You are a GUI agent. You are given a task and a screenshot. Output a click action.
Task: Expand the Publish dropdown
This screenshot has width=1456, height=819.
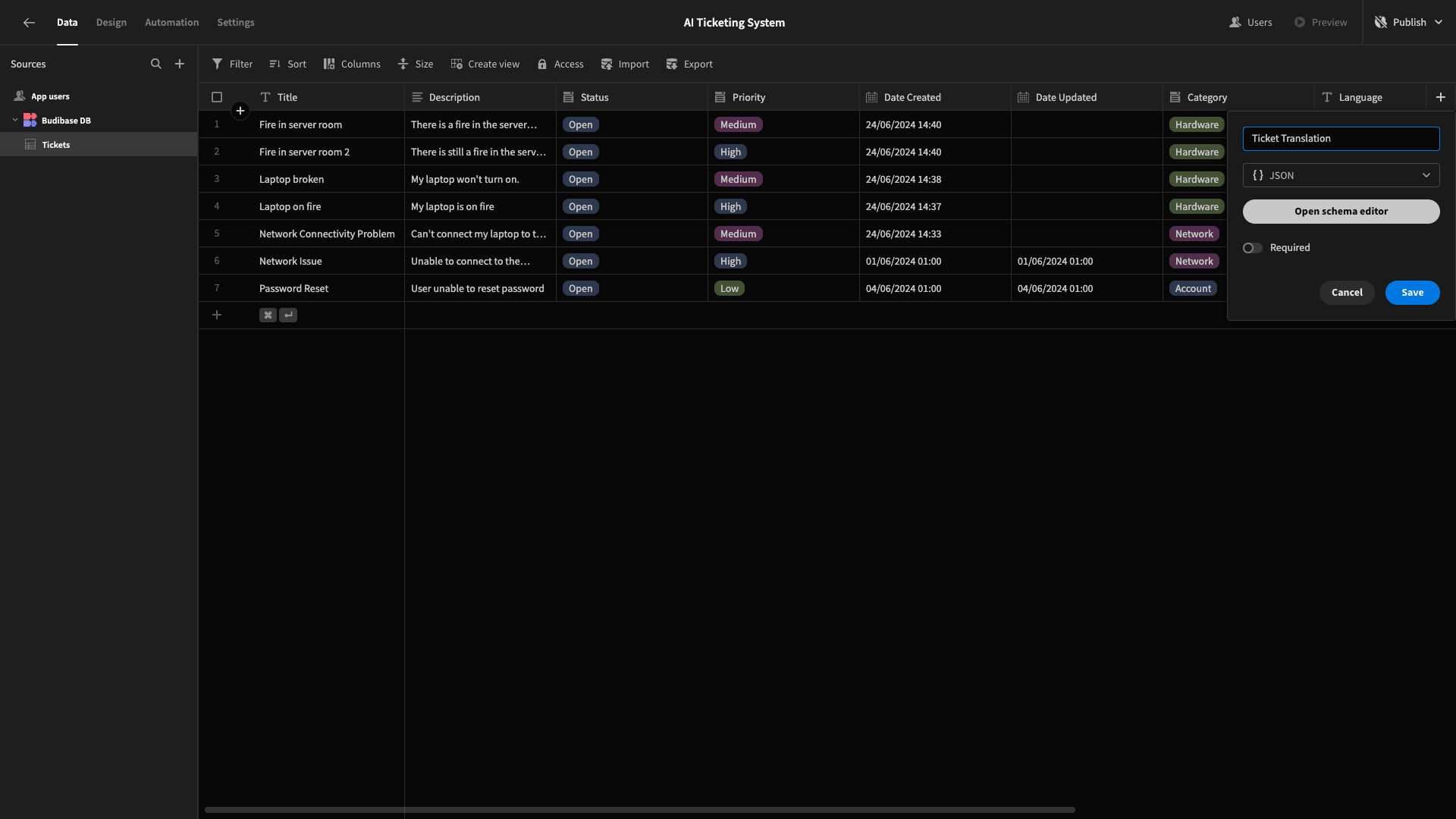point(1439,23)
